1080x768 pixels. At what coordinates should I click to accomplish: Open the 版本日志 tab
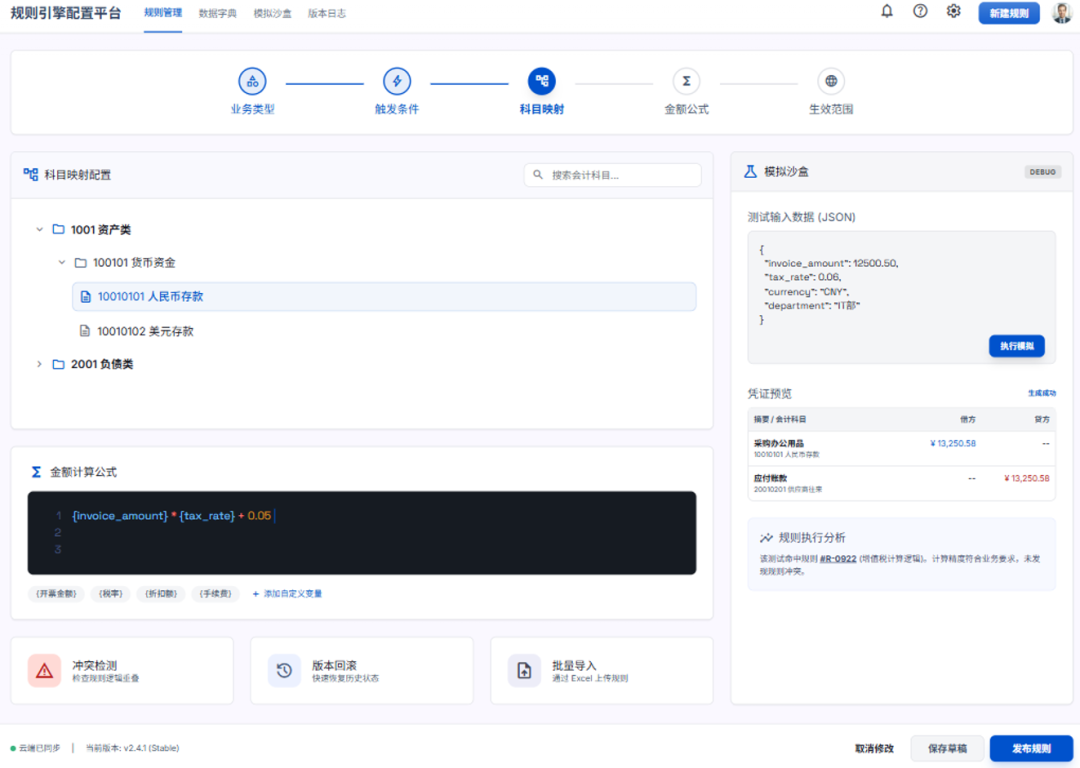[x=326, y=13]
